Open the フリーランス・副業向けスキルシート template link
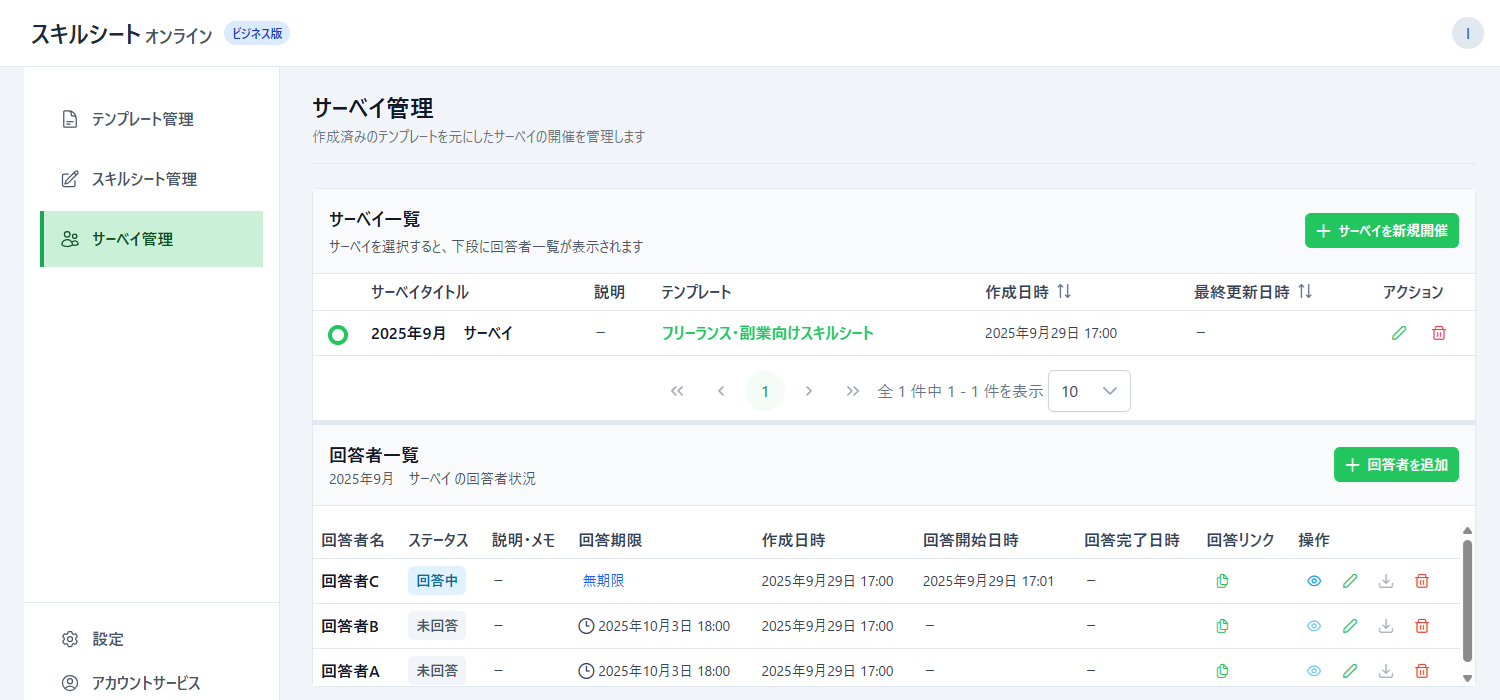 (767, 333)
